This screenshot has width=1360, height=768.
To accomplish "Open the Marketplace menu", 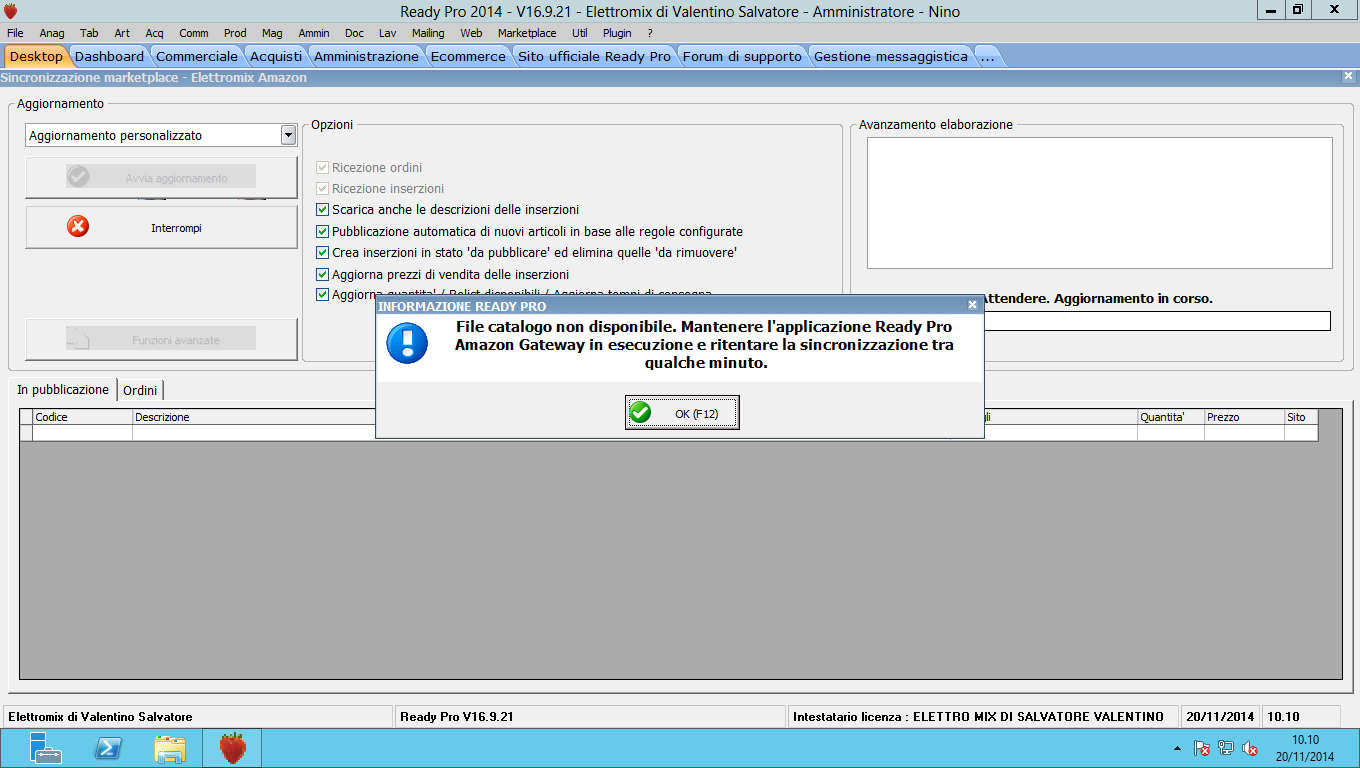I will (x=527, y=33).
